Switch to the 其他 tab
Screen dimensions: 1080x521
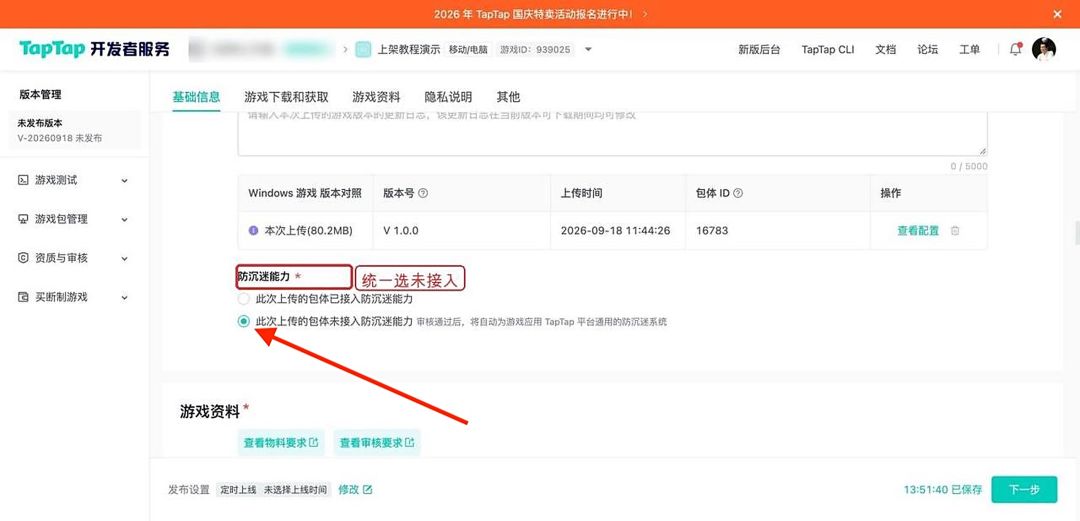pos(508,96)
